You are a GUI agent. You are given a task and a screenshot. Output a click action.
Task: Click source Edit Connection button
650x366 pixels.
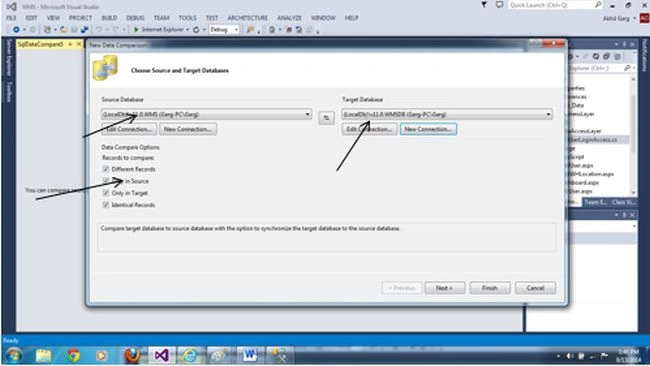[129, 129]
